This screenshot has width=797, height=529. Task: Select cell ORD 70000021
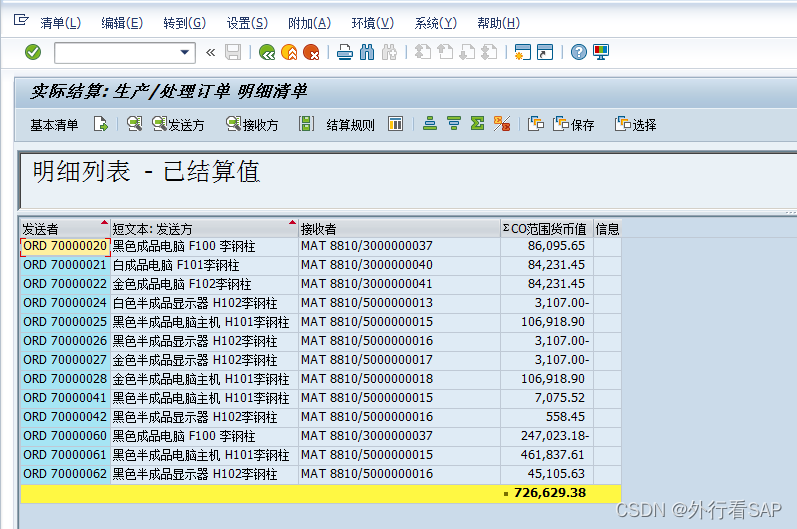(x=65, y=265)
